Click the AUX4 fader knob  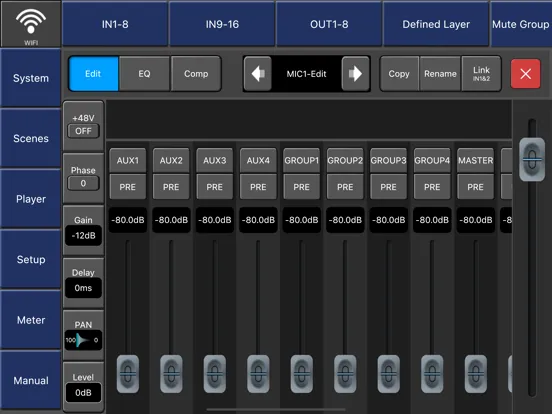(258, 374)
